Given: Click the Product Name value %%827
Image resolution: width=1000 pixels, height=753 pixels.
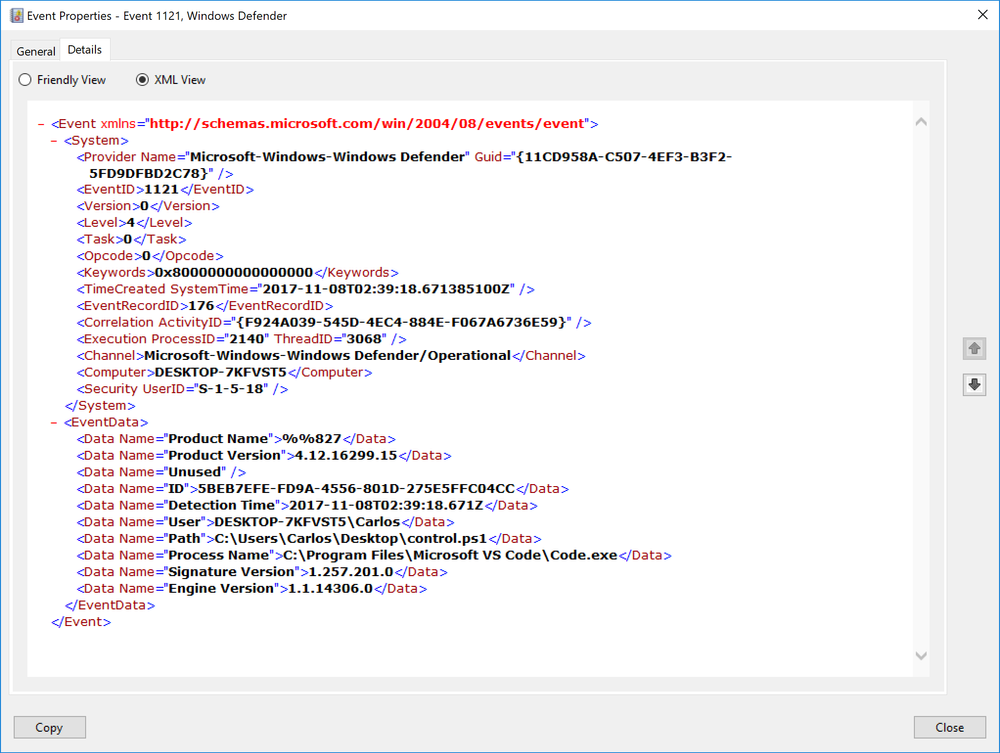Looking at the screenshot, I should pyautogui.click(x=312, y=439).
